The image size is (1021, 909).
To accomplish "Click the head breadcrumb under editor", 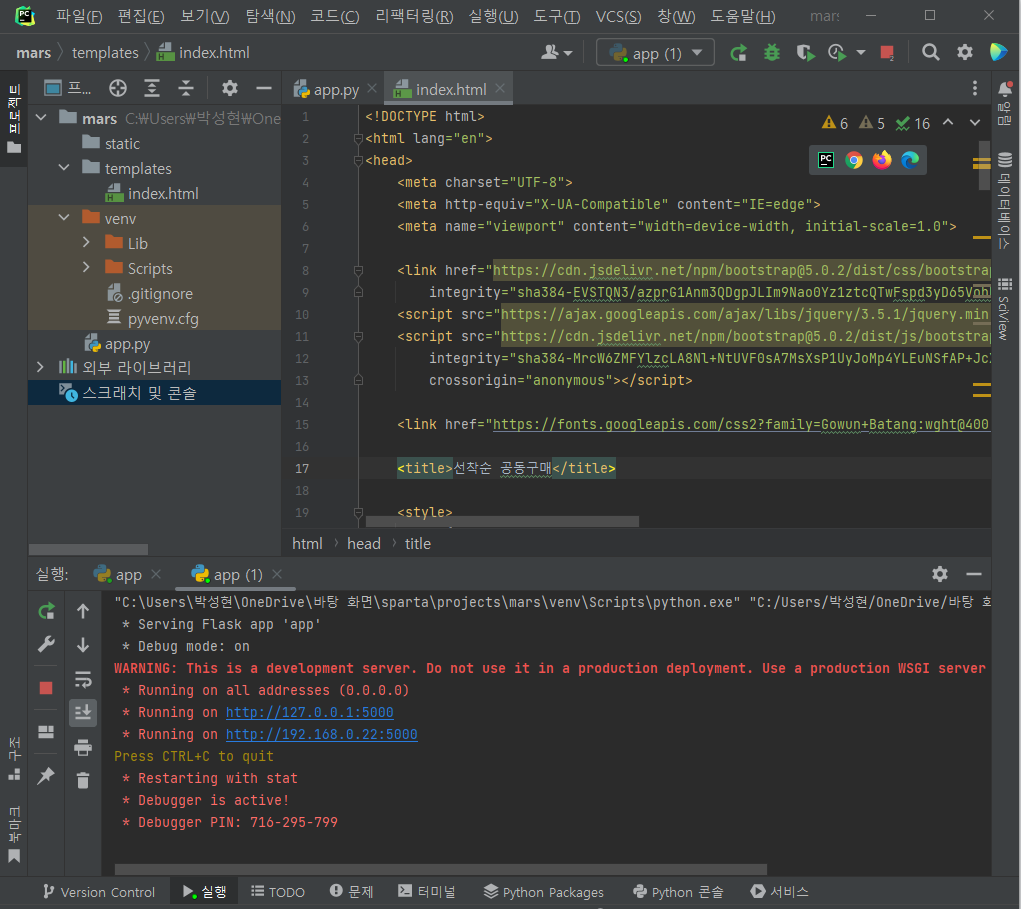I will [x=363, y=544].
